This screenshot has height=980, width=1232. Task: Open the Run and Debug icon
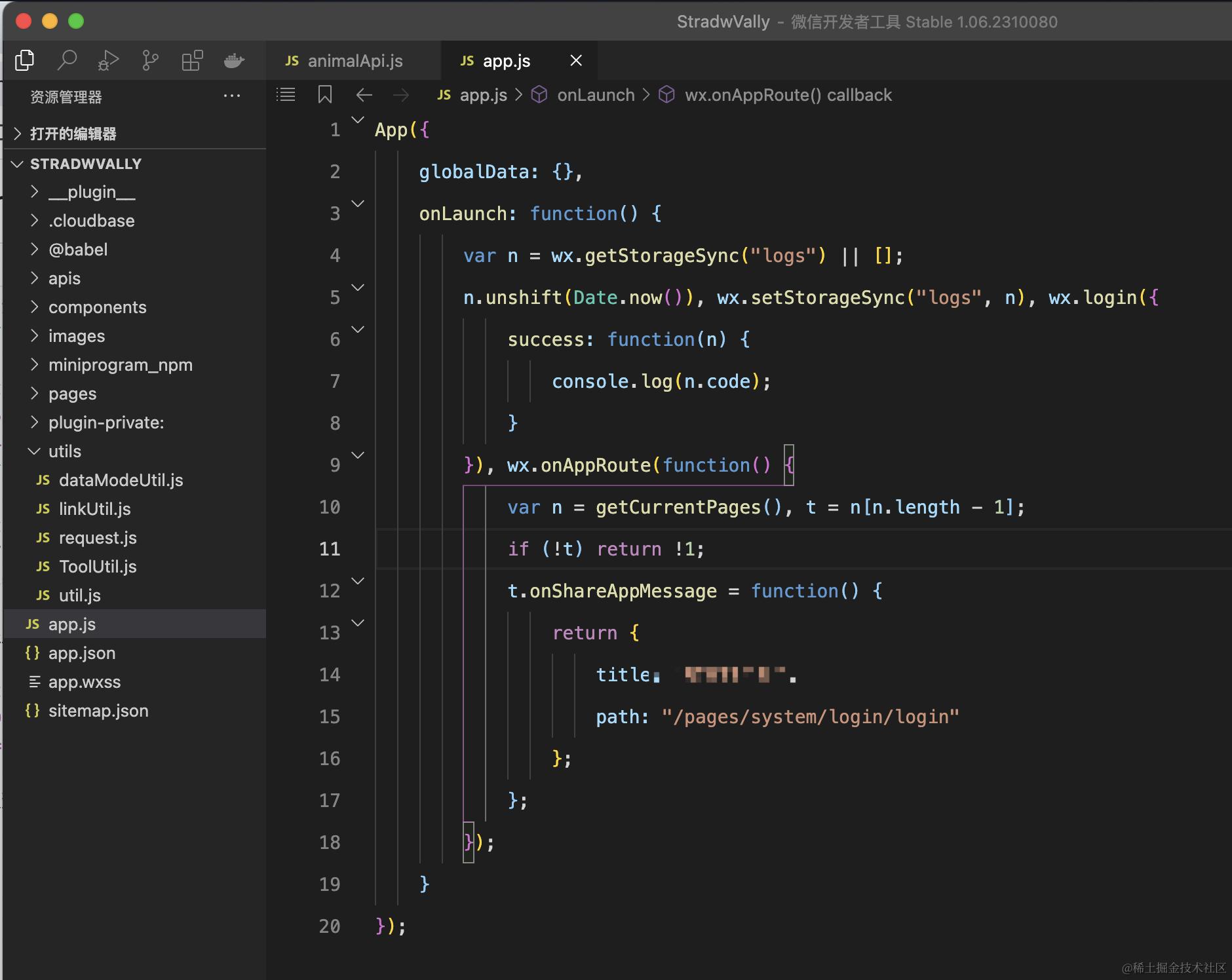pos(108,60)
